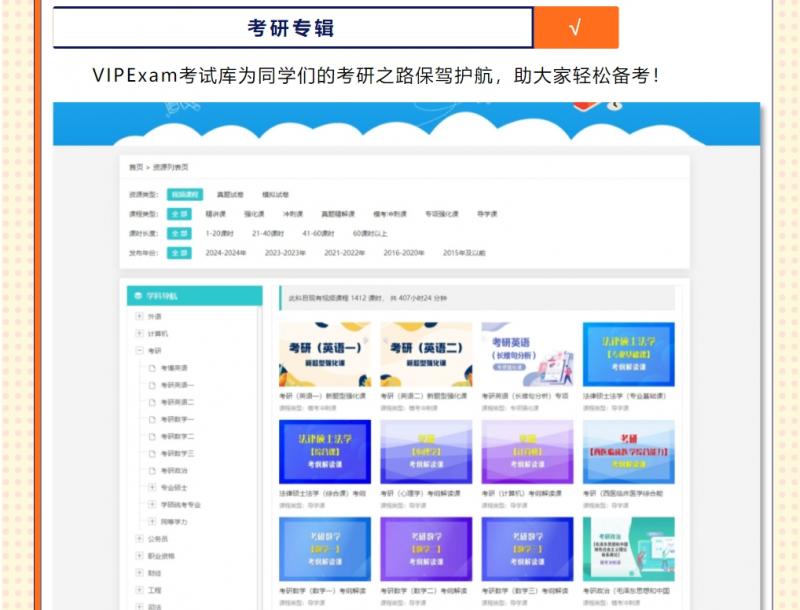Filter courses by 模考冲刺课

(390, 214)
